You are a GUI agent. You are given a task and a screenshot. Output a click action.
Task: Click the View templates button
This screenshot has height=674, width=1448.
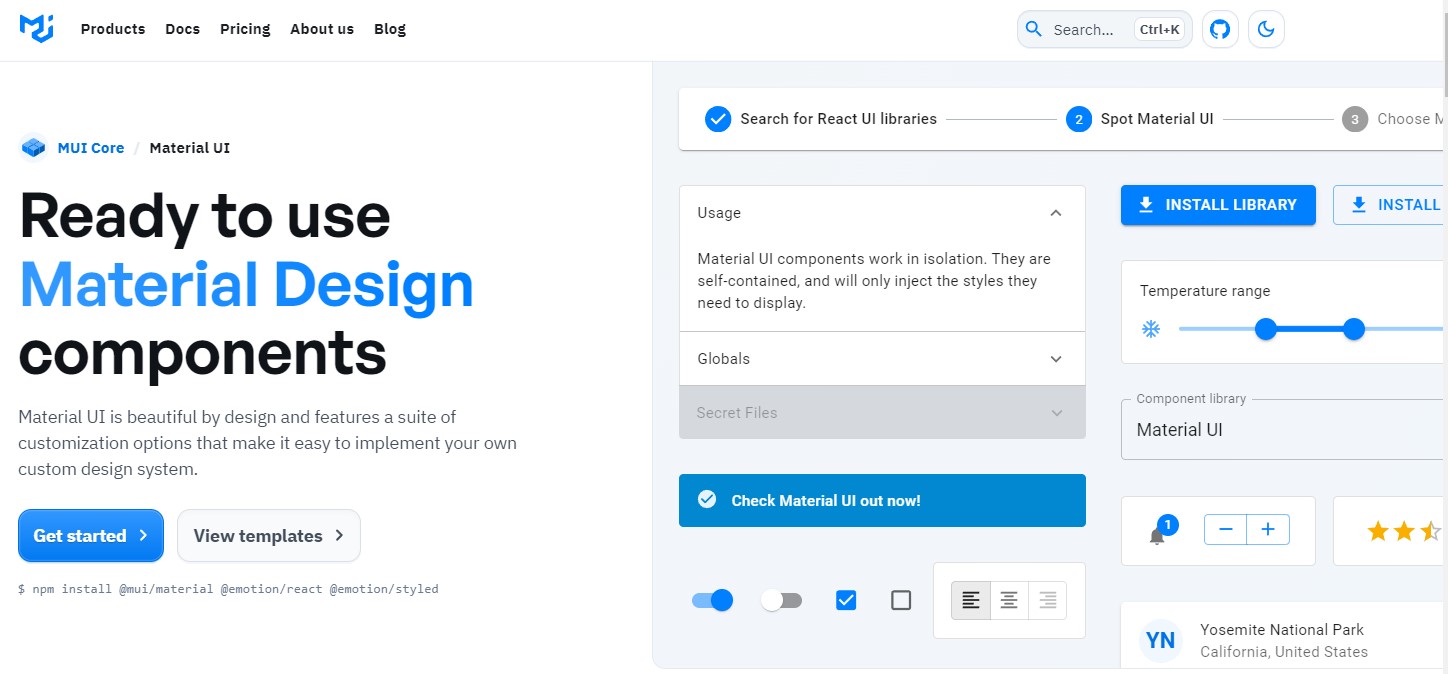[268, 536]
